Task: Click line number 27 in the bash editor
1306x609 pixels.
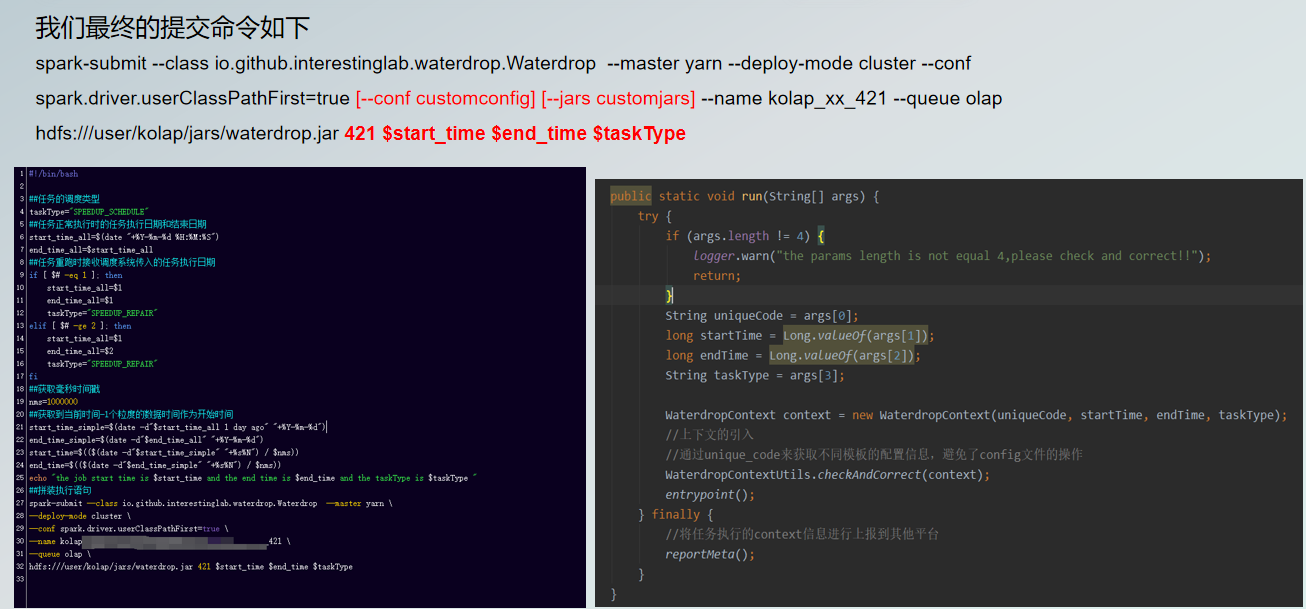Action: tap(19, 503)
